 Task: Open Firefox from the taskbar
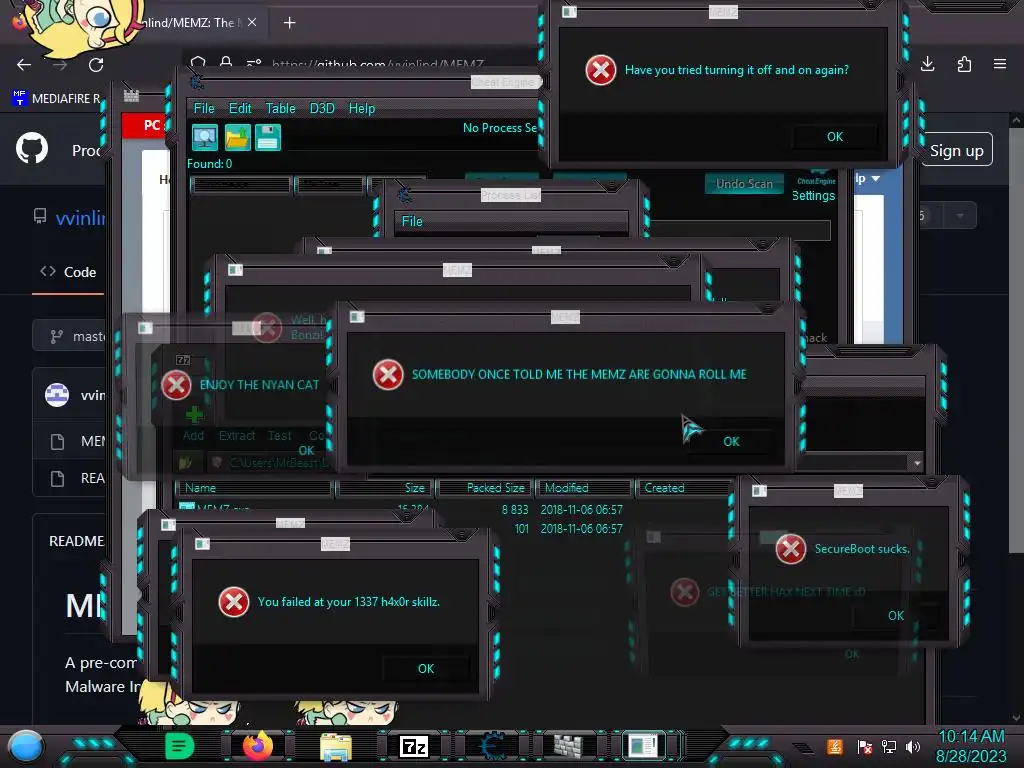coord(257,746)
